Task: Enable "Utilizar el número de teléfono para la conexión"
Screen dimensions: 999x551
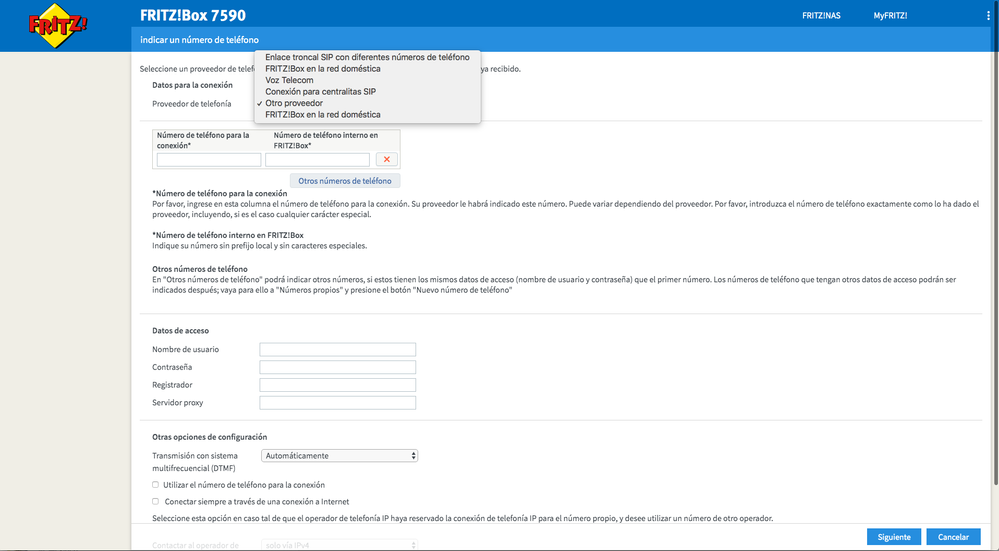Action: coord(155,484)
